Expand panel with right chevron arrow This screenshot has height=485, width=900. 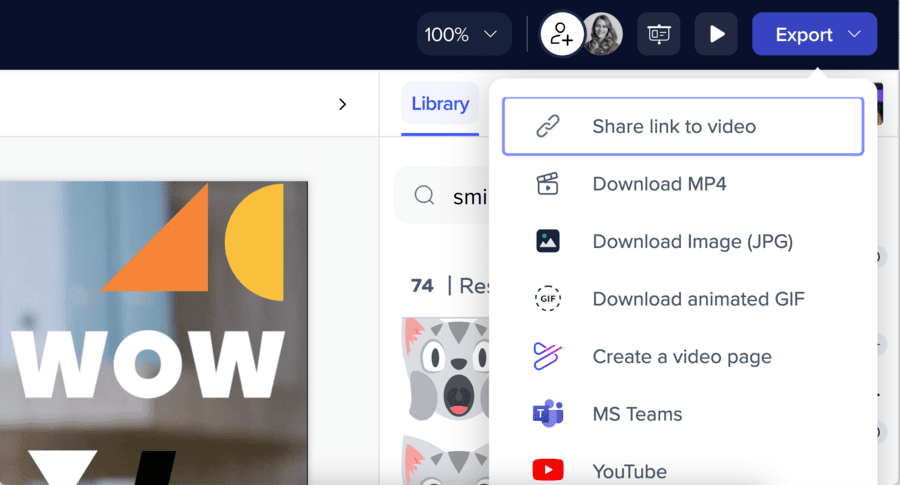(x=343, y=104)
